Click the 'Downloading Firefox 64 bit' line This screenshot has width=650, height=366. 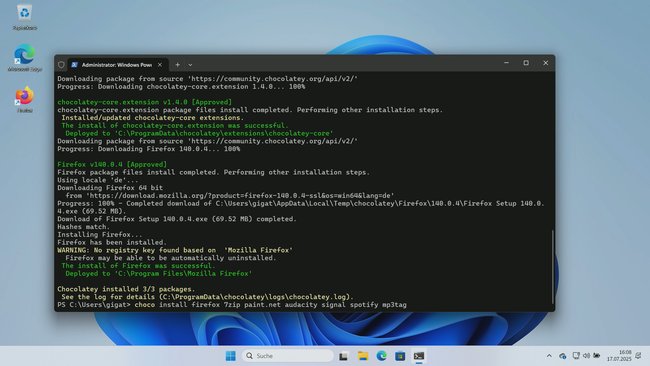(x=110, y=188)
